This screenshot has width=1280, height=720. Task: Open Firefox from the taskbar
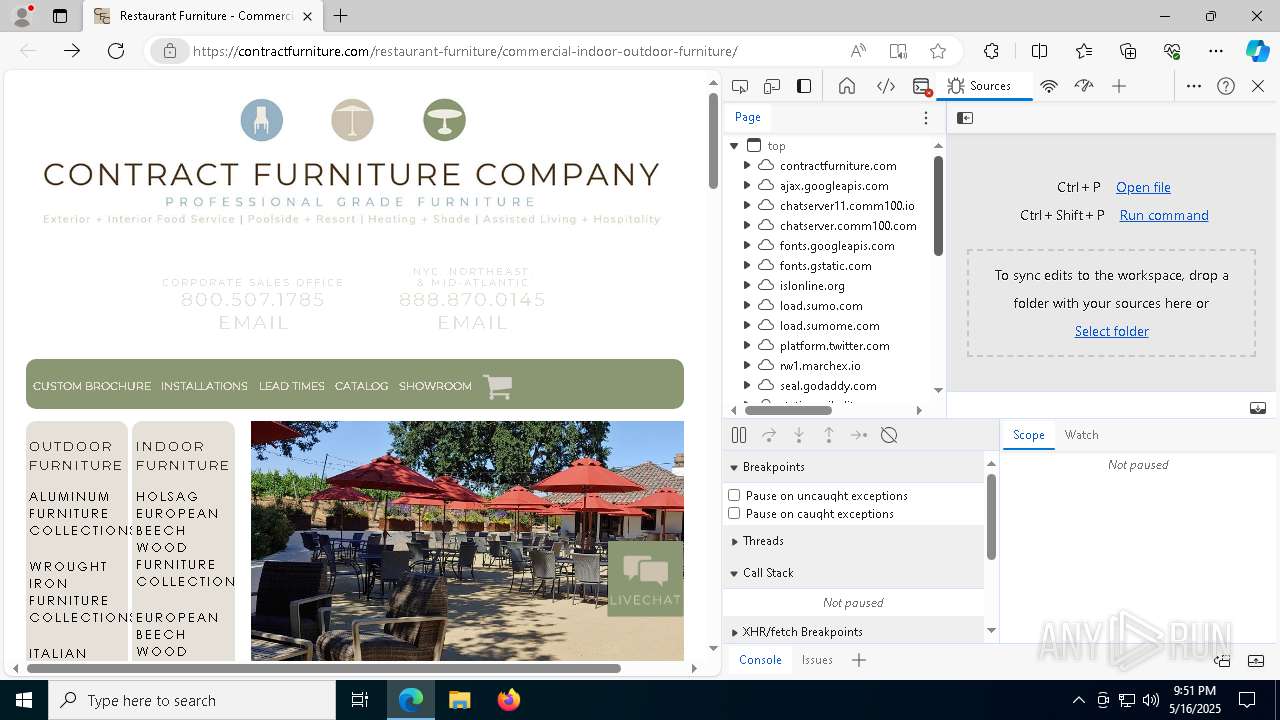[508, 700]
